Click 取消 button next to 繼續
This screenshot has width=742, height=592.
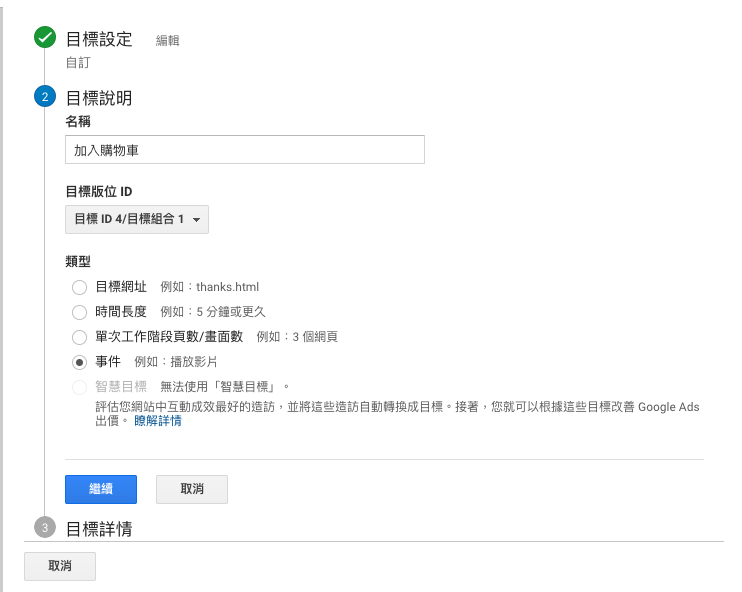[192, 489]
